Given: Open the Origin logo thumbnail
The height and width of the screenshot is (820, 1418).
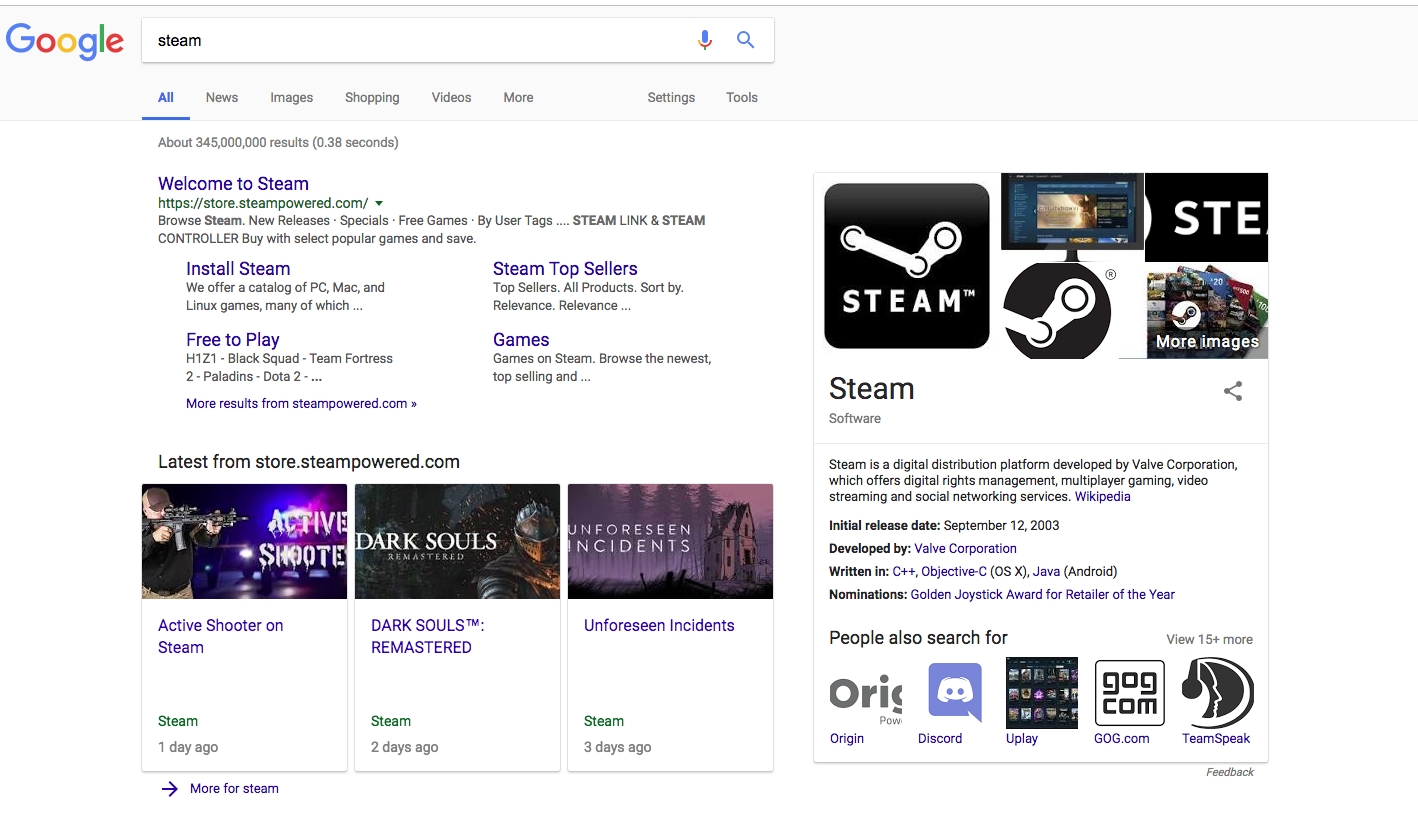Looking at the screenshot, I should click(x=866, y=693).
